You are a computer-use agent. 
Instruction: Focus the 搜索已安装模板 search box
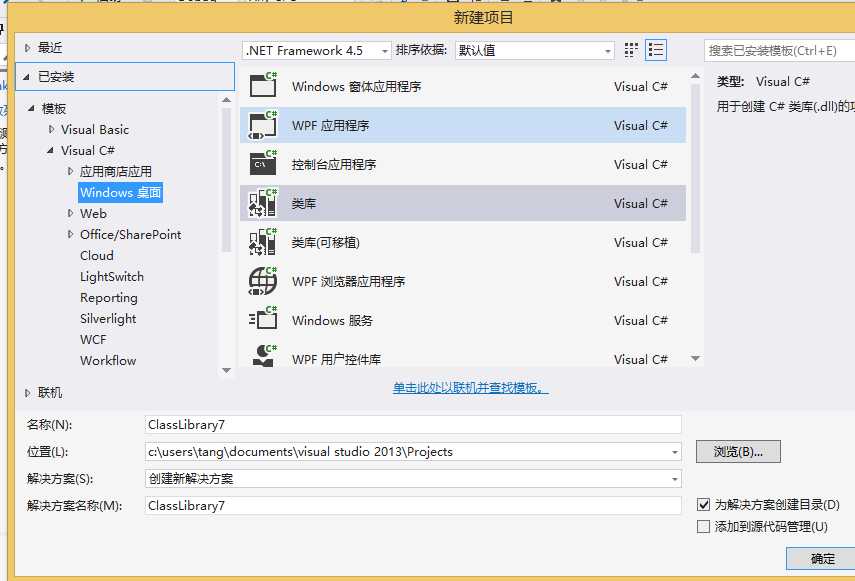(x=780, y=51)
